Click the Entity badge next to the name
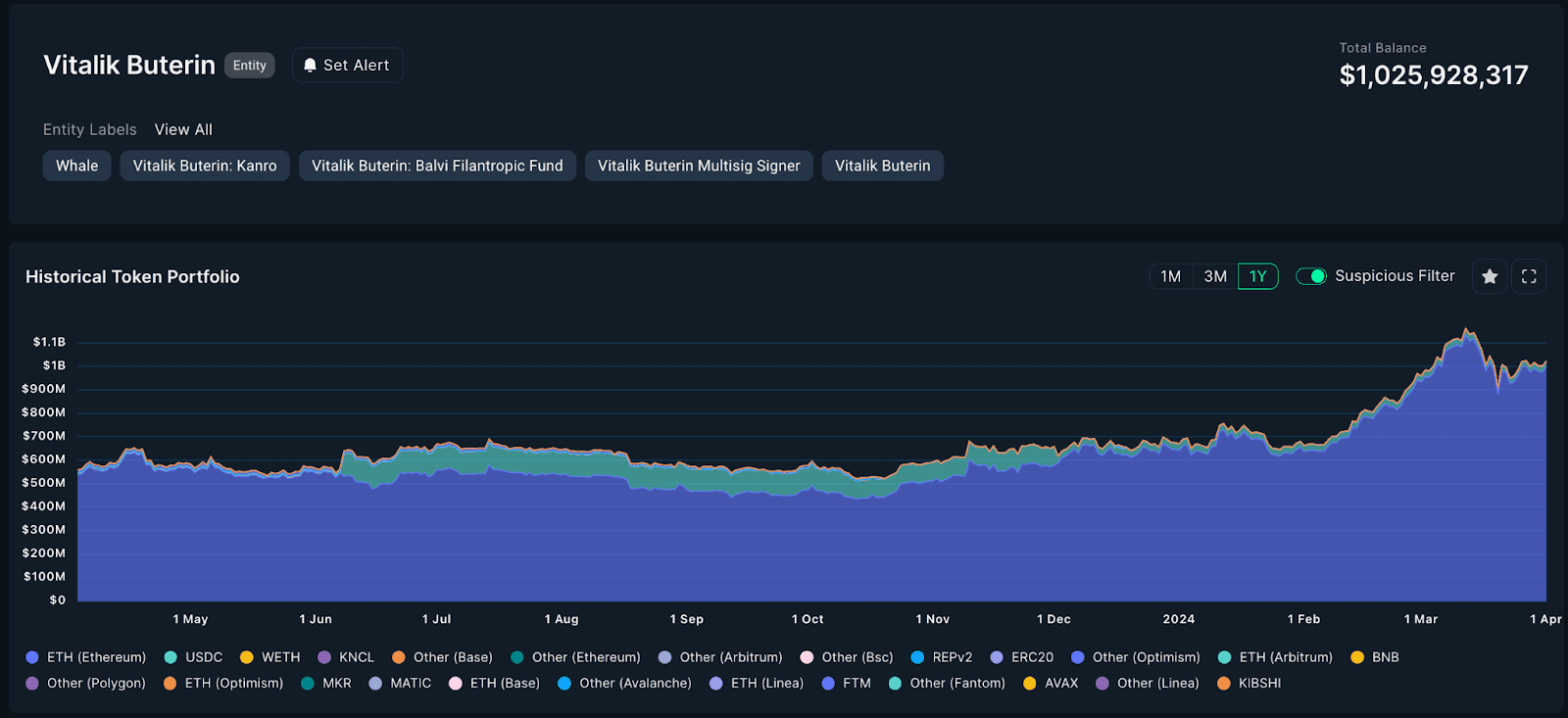1568x718 pixels. 250,66
